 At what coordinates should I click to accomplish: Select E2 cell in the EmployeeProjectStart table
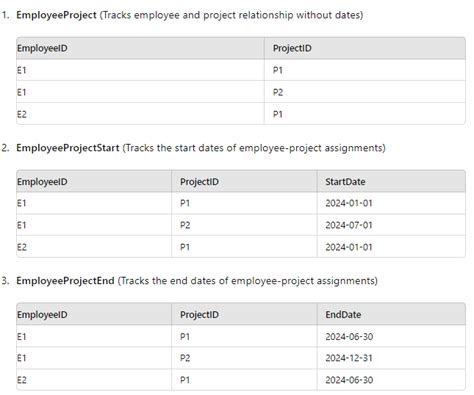[22, 247]
